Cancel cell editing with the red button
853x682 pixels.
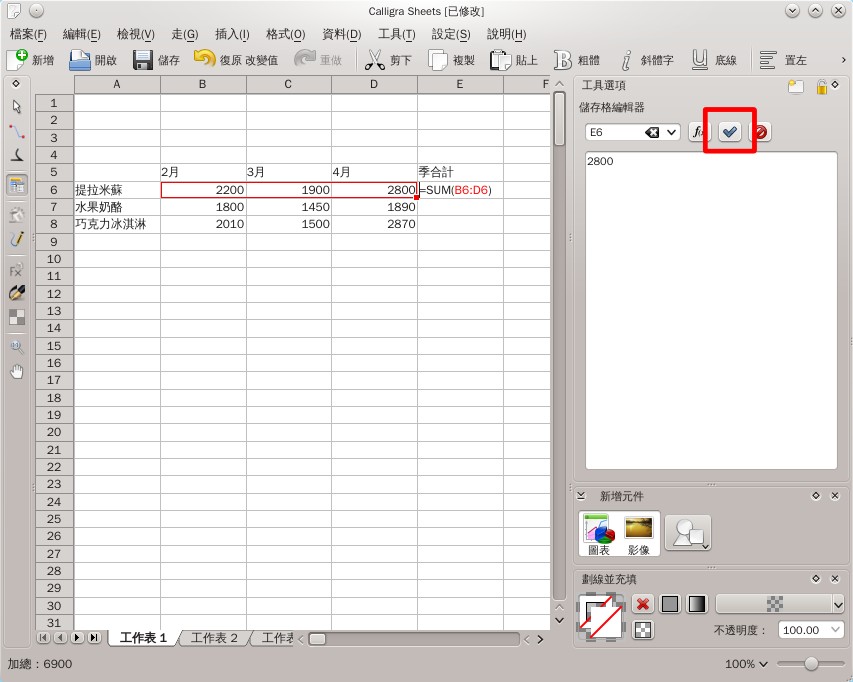coord(760,131)
